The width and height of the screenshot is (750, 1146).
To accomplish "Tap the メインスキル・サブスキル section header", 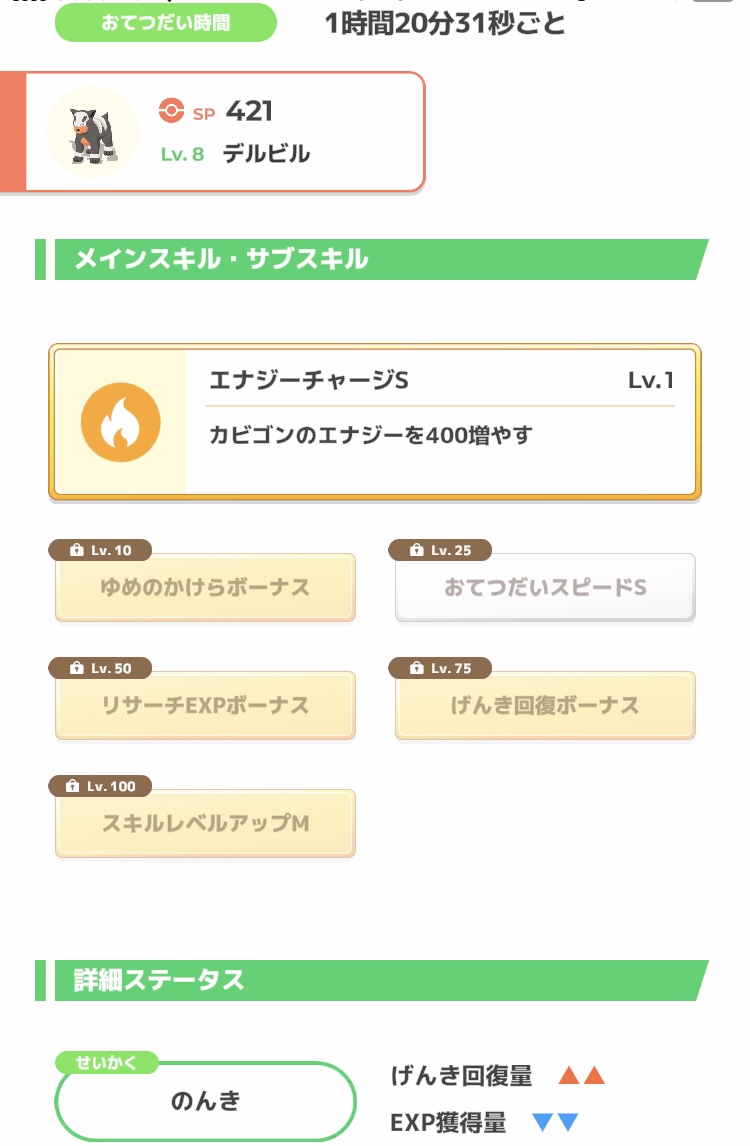I will click(x=372, y=259).
